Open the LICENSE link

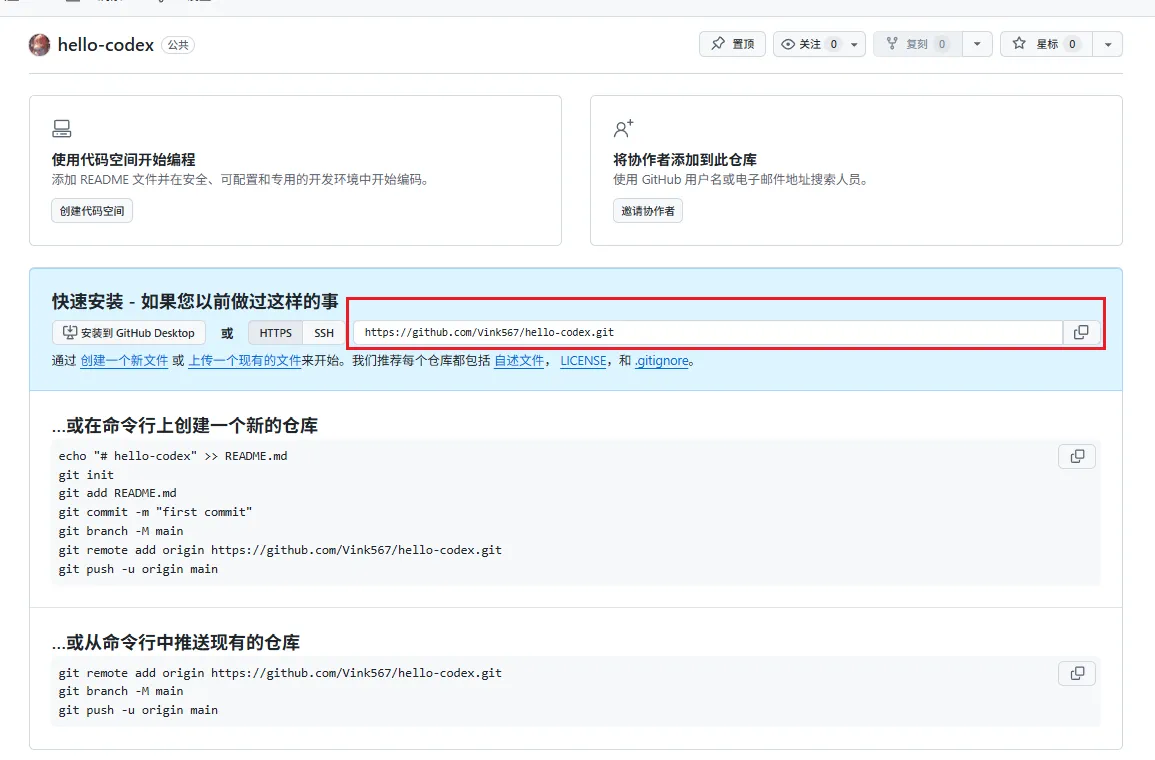tap(583, 361)
